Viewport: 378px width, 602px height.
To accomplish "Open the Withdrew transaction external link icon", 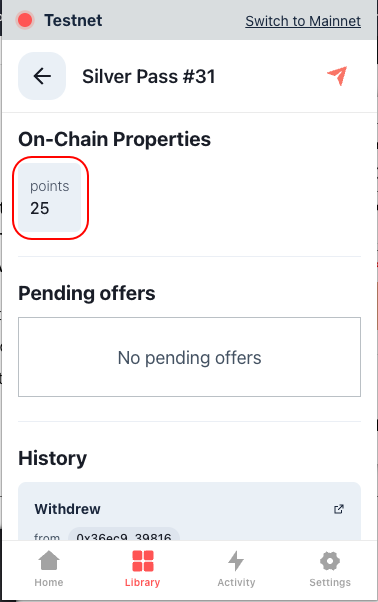I will [x=338, y=509].
